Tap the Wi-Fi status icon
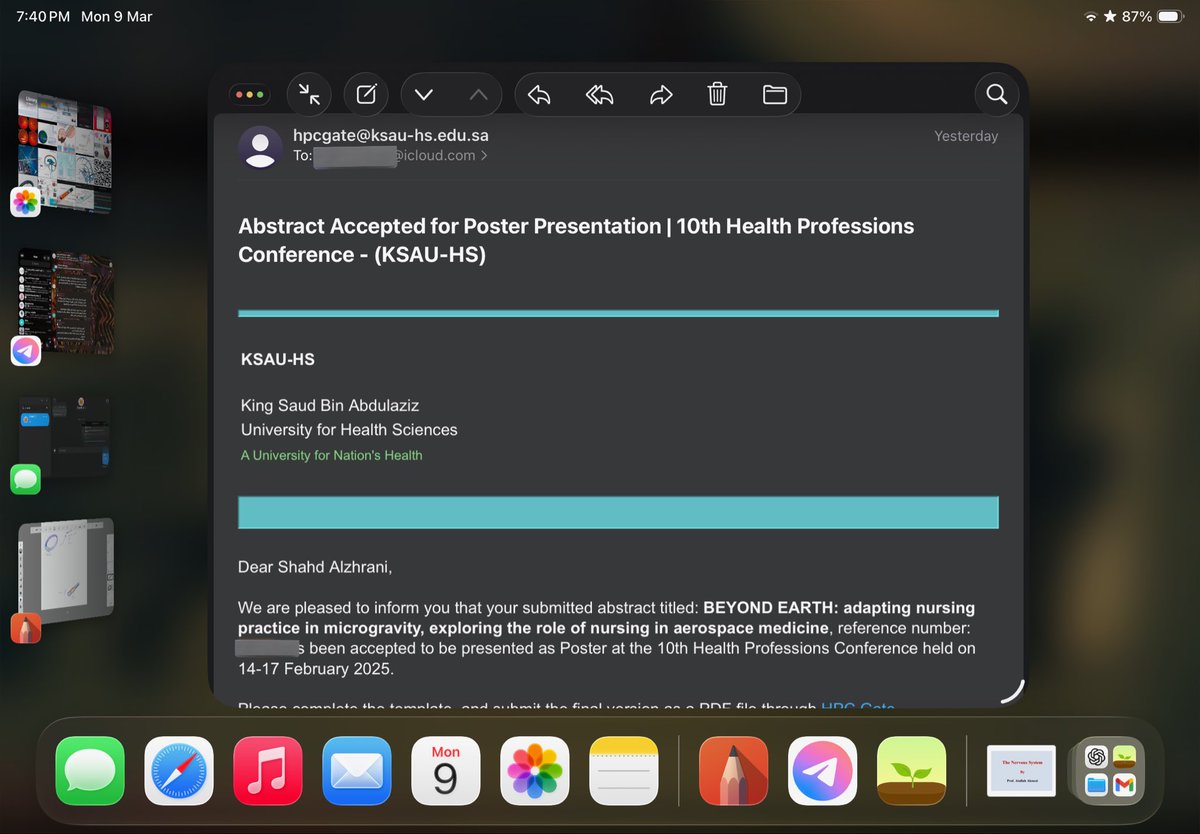1200x834 pixels. (x=1090, y=17)
